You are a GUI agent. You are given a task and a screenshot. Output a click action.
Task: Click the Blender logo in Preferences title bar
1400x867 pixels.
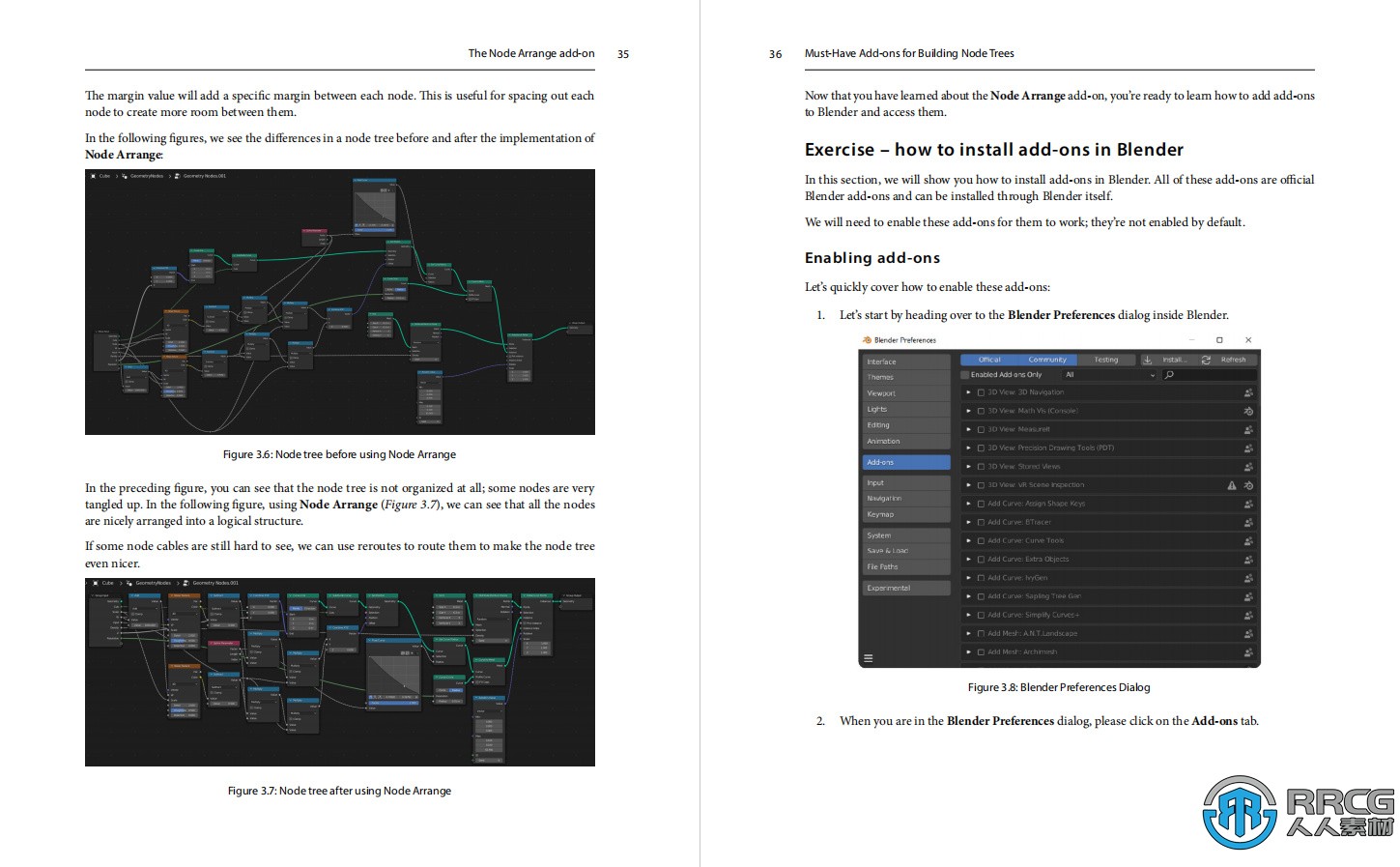point(867,340)
